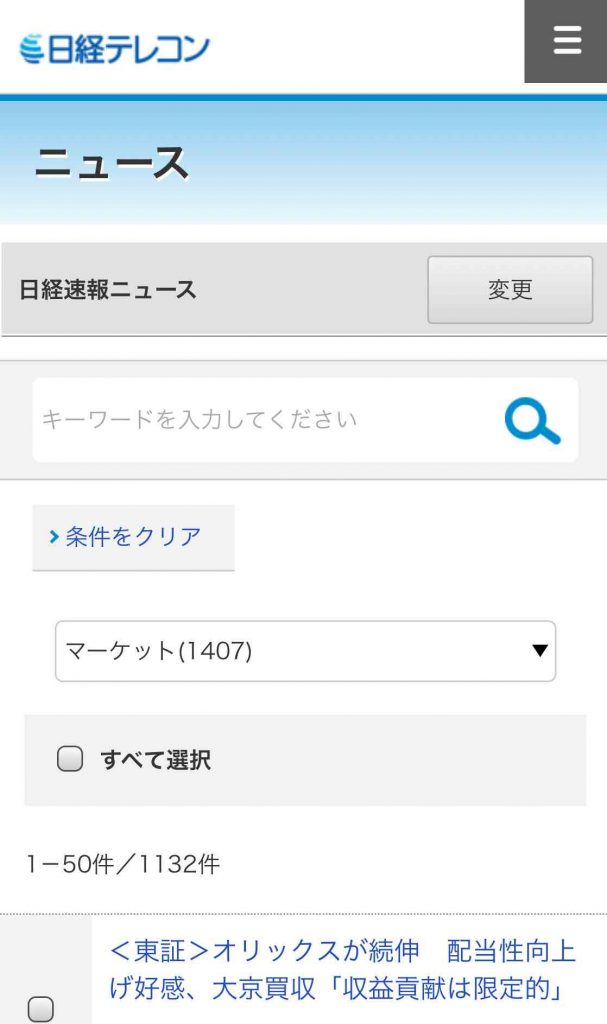Open the ＜東証＞オリックスが続伸 headline
The width and height of the screenshot is (607, 1024).
coord(264,951)
